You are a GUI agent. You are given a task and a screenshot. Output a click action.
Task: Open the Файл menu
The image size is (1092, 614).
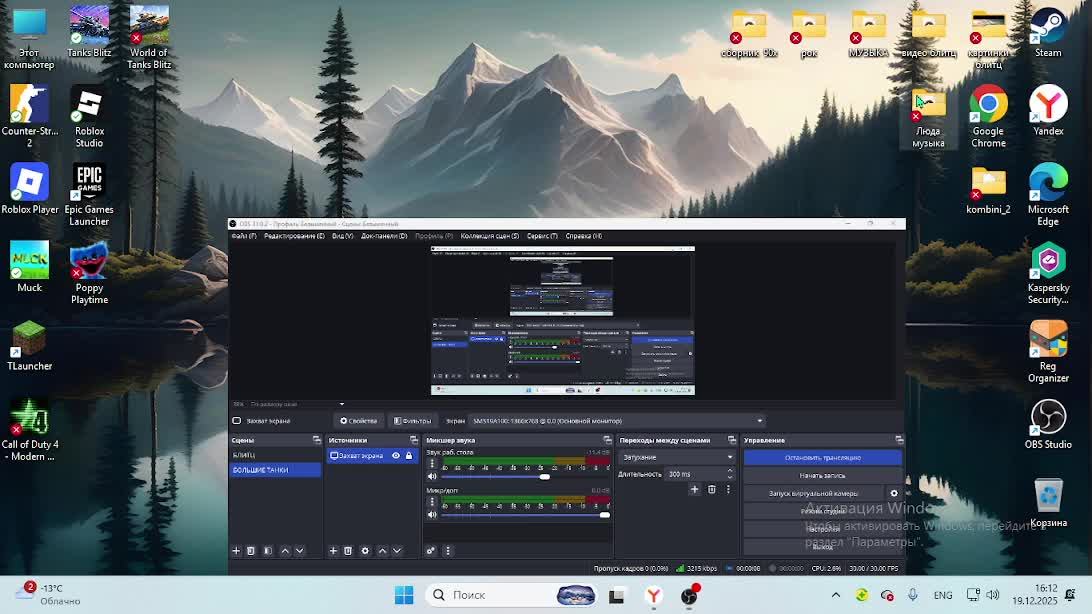pos(243,236)
